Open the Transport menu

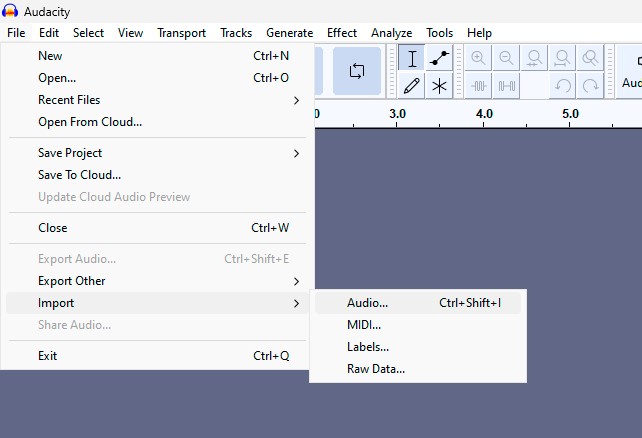181,33
